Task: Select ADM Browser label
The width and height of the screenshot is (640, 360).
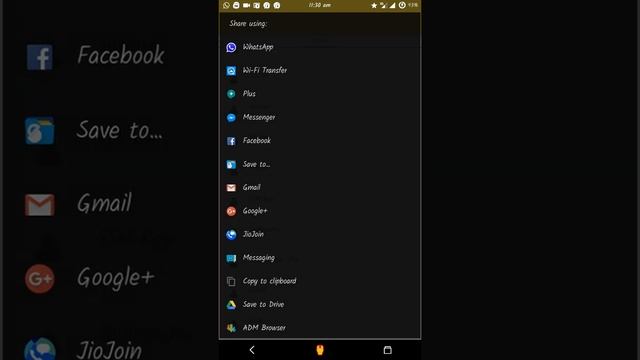Action: 264,328
